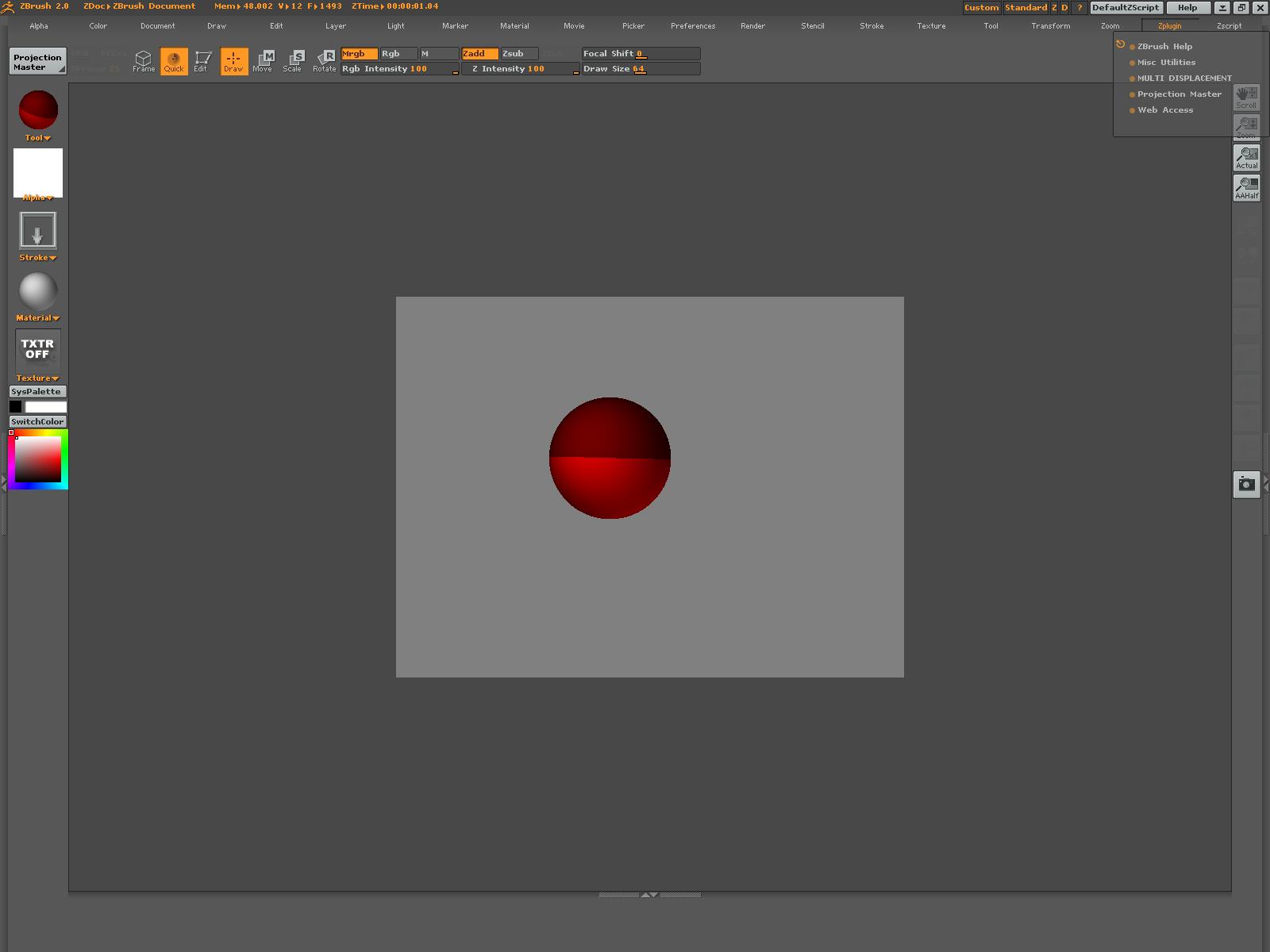
Task: Toggle the Quick render mode
Action: (x=174, y=61)
